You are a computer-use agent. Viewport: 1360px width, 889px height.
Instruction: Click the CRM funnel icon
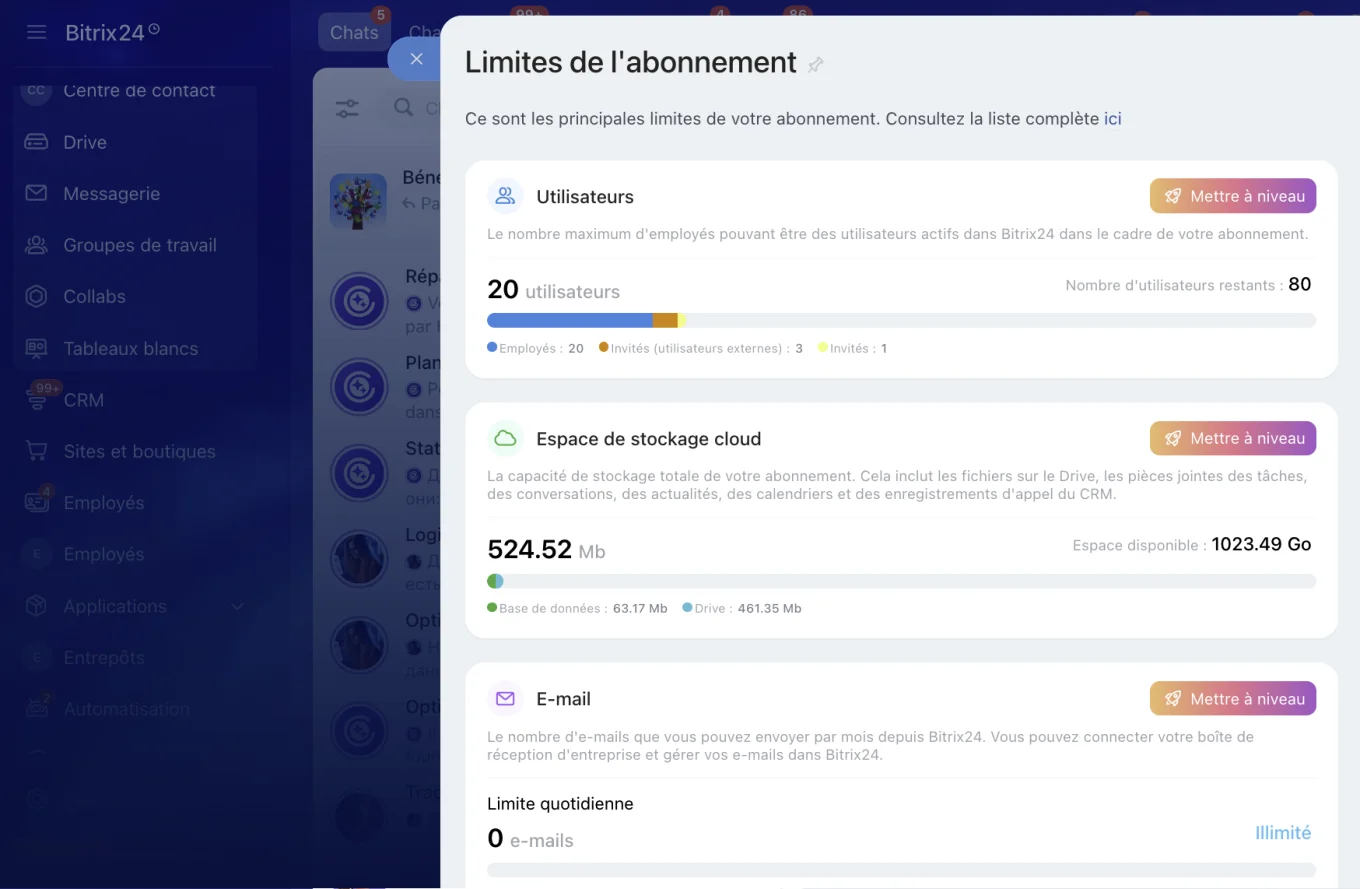point(37,401)
